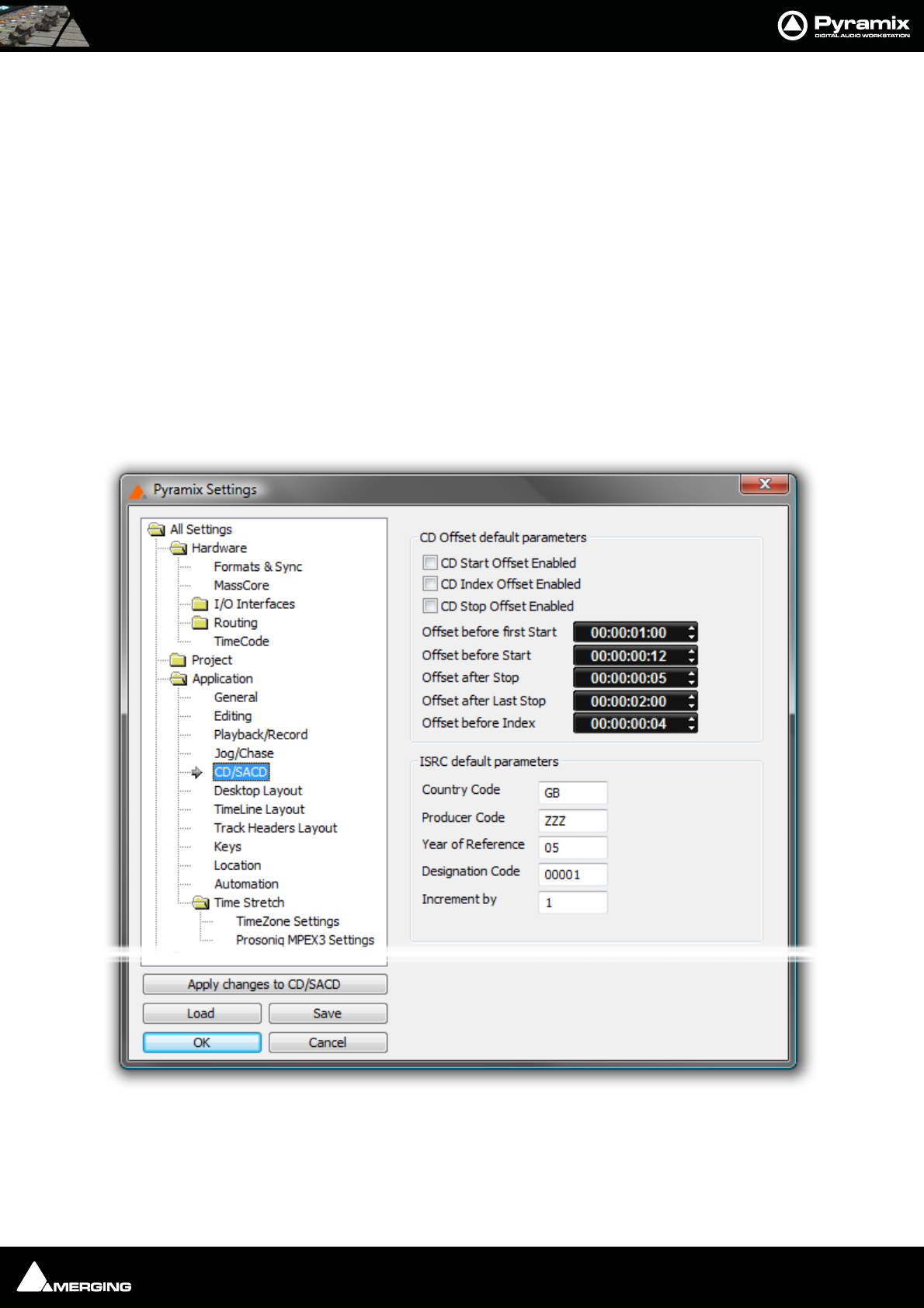Open Prosoniq MPEX3 Settings page
The image size is (924, 1308).
pos(305,940)
